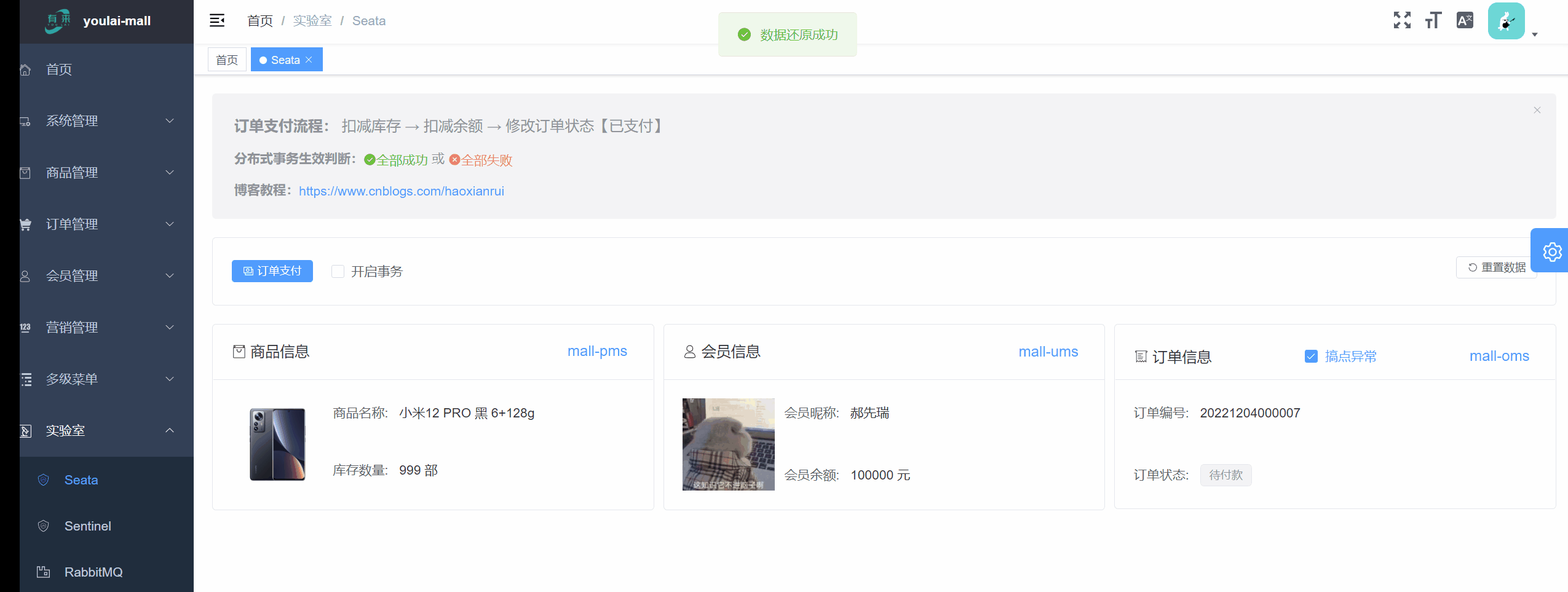Open the cnblogs haoxianrui blog link
Viewport: 1568px width, 592px height.
pos(401,191)
